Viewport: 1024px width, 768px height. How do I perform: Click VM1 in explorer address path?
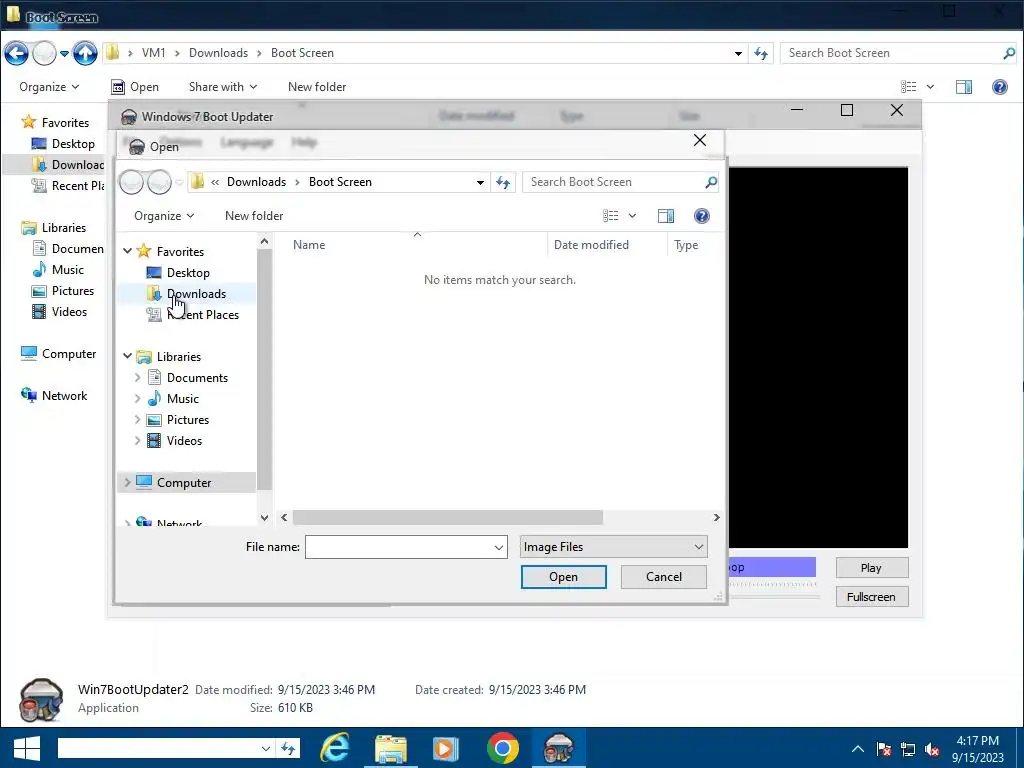click(153, 53)
